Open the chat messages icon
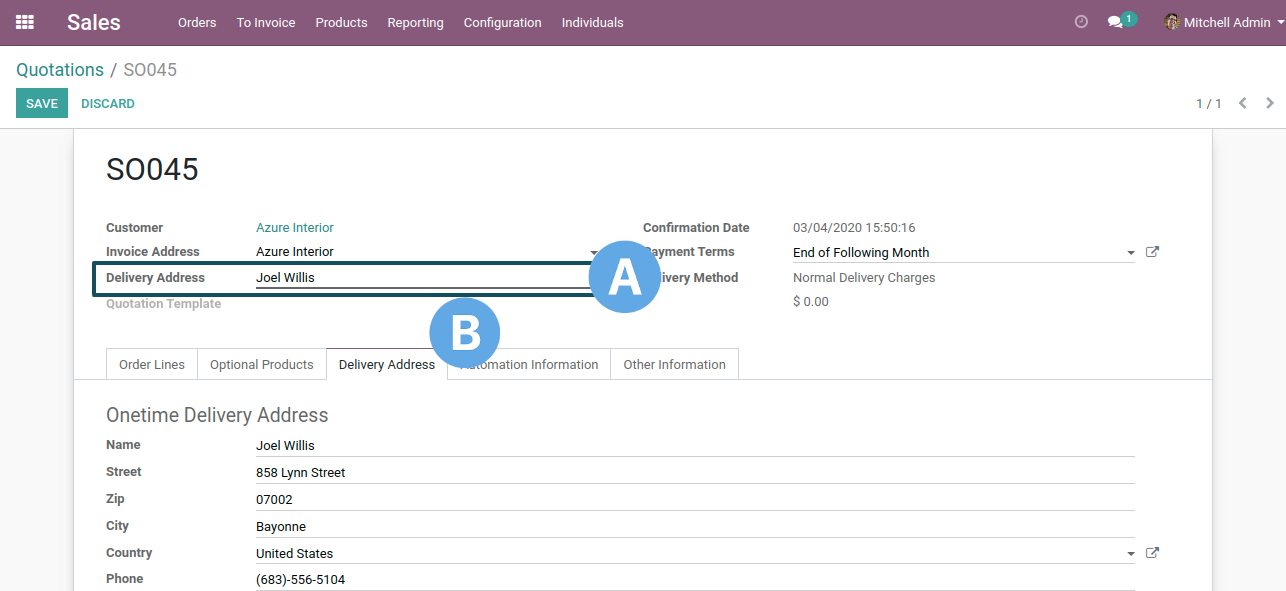The image size is (1286, 591). pyautogui.click(x=1115, y=22)
